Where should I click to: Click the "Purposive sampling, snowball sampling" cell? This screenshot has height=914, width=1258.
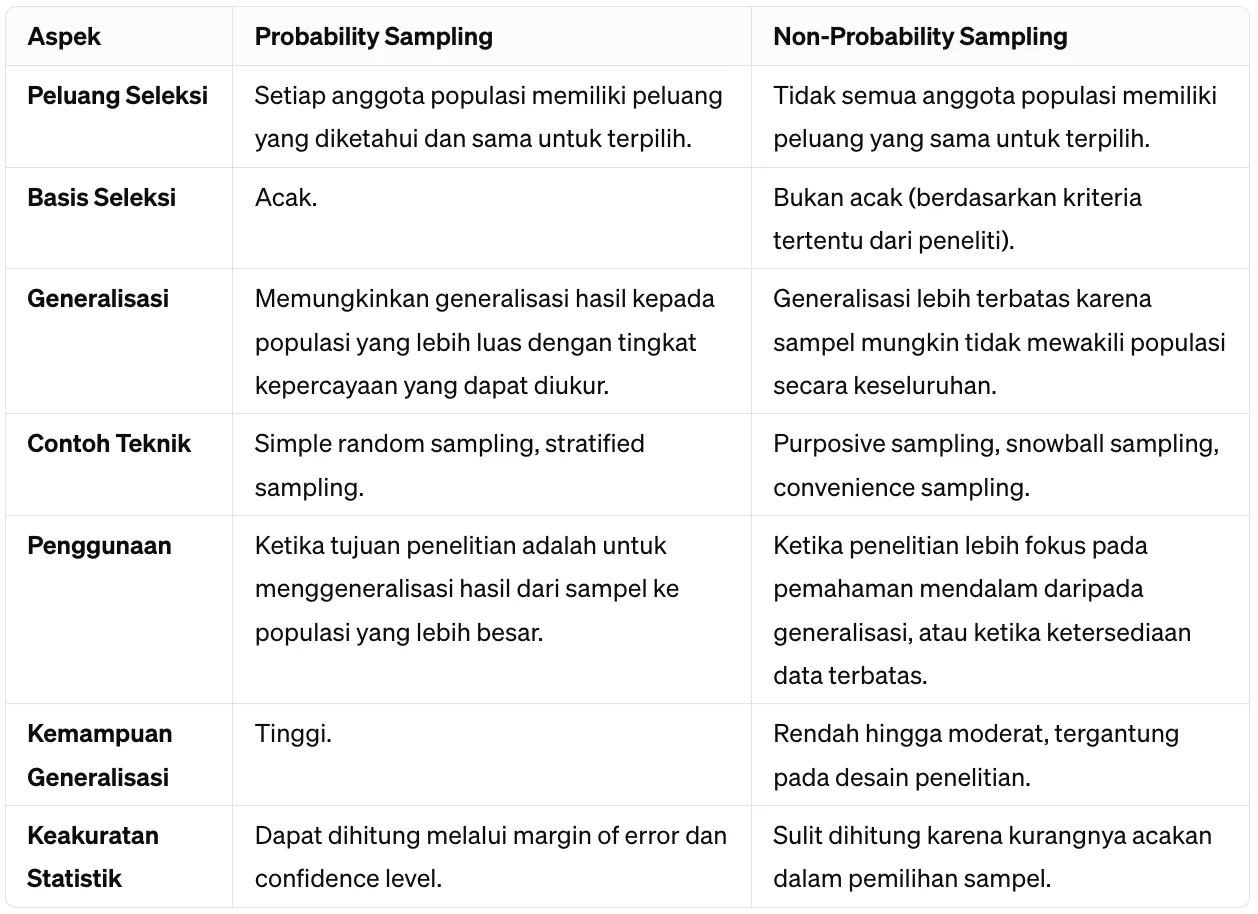click(995, 465)
